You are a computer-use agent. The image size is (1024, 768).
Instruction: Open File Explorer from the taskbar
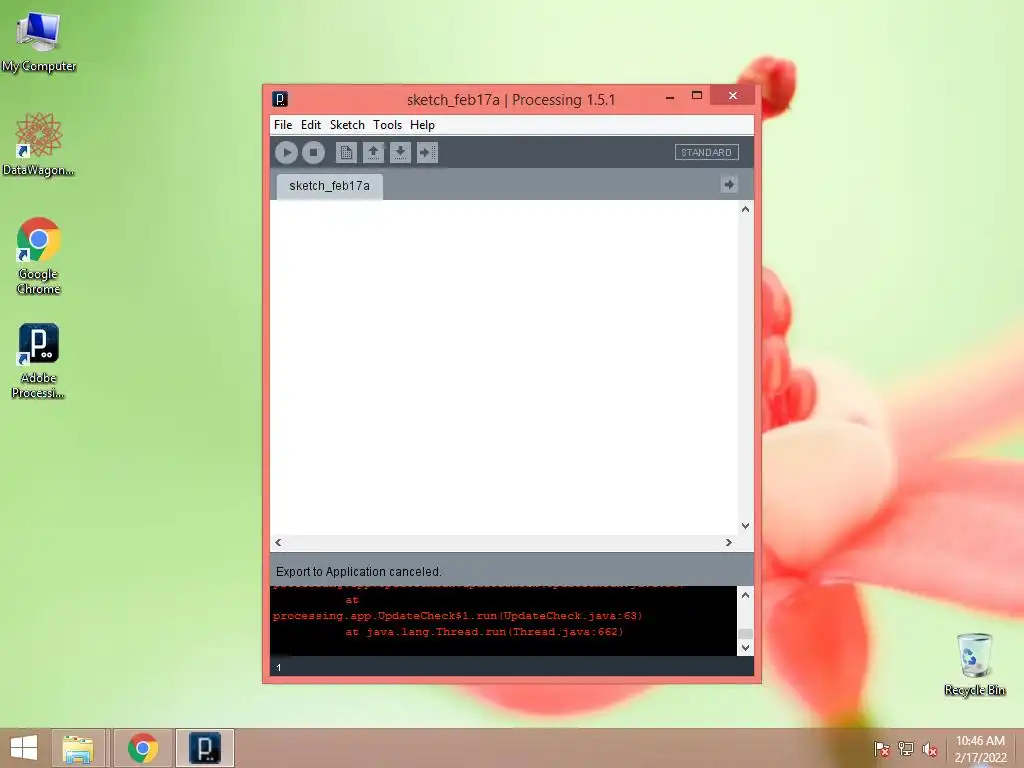(78, 748)
